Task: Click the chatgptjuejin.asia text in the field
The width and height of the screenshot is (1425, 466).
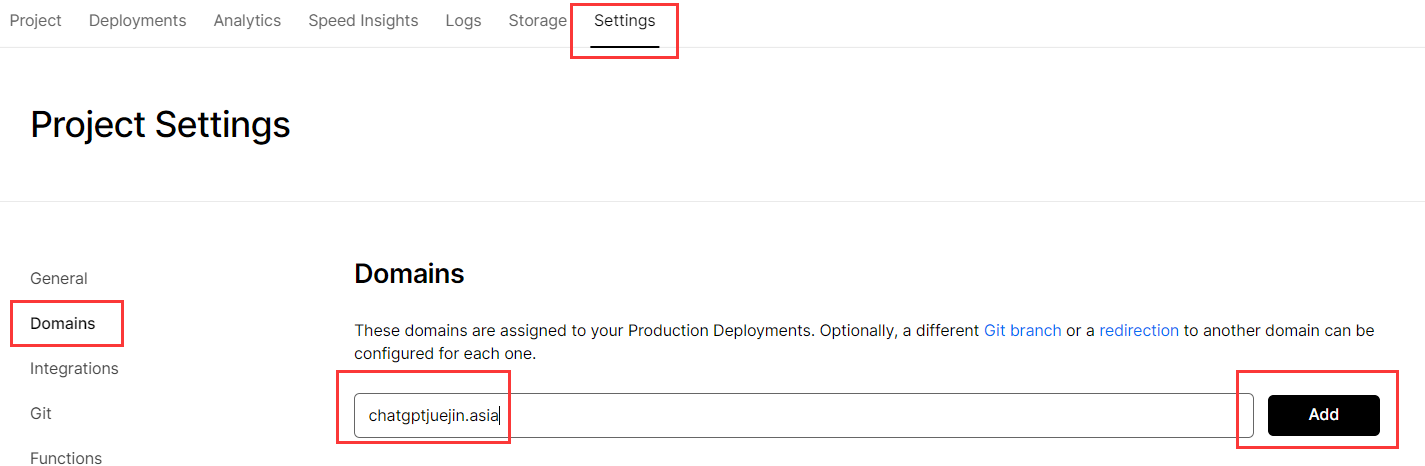Action: [x=433, y=415]
